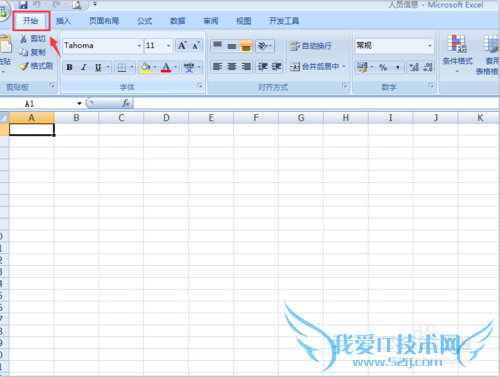The width and height of the screenshot is (500, 377).
Task: Select column H header
Action: [x=346, y=118]
